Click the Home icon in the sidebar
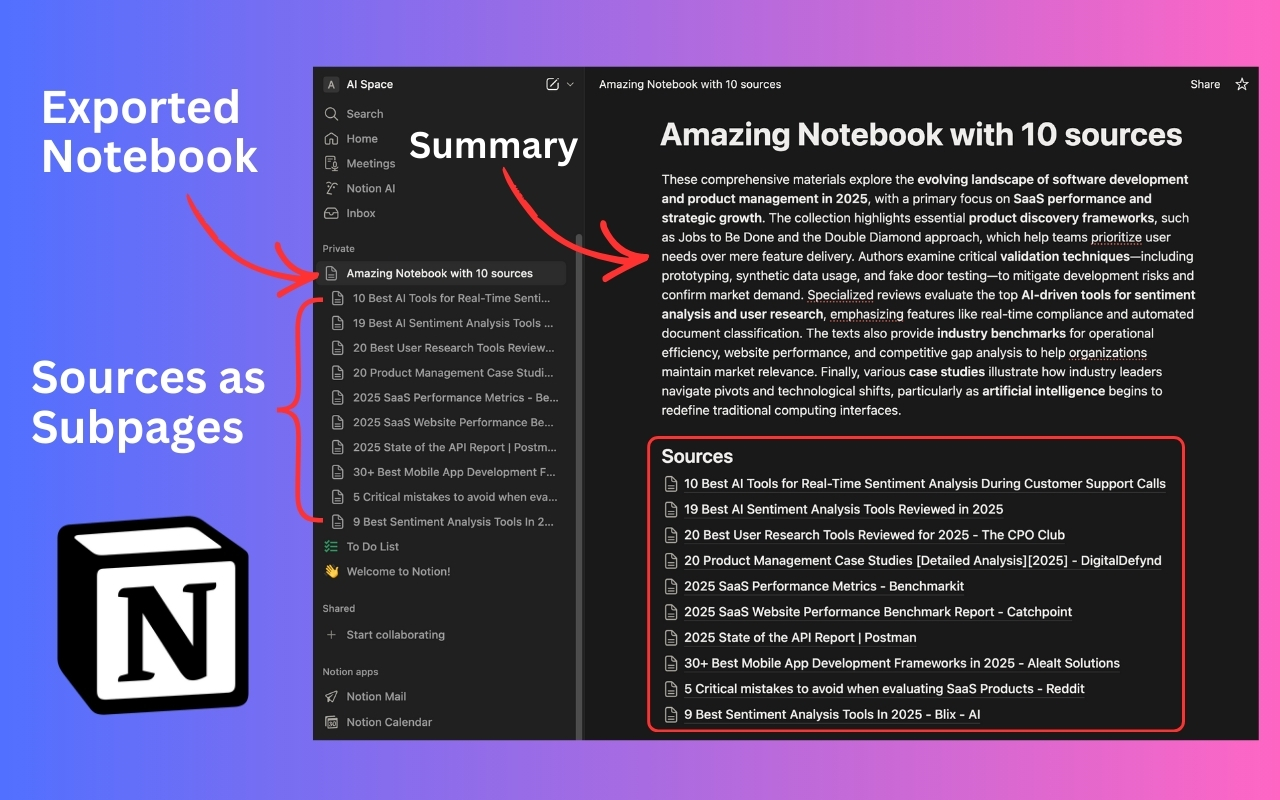The width and height of the screenshot is (1280, 800). [x=332, y=138]
